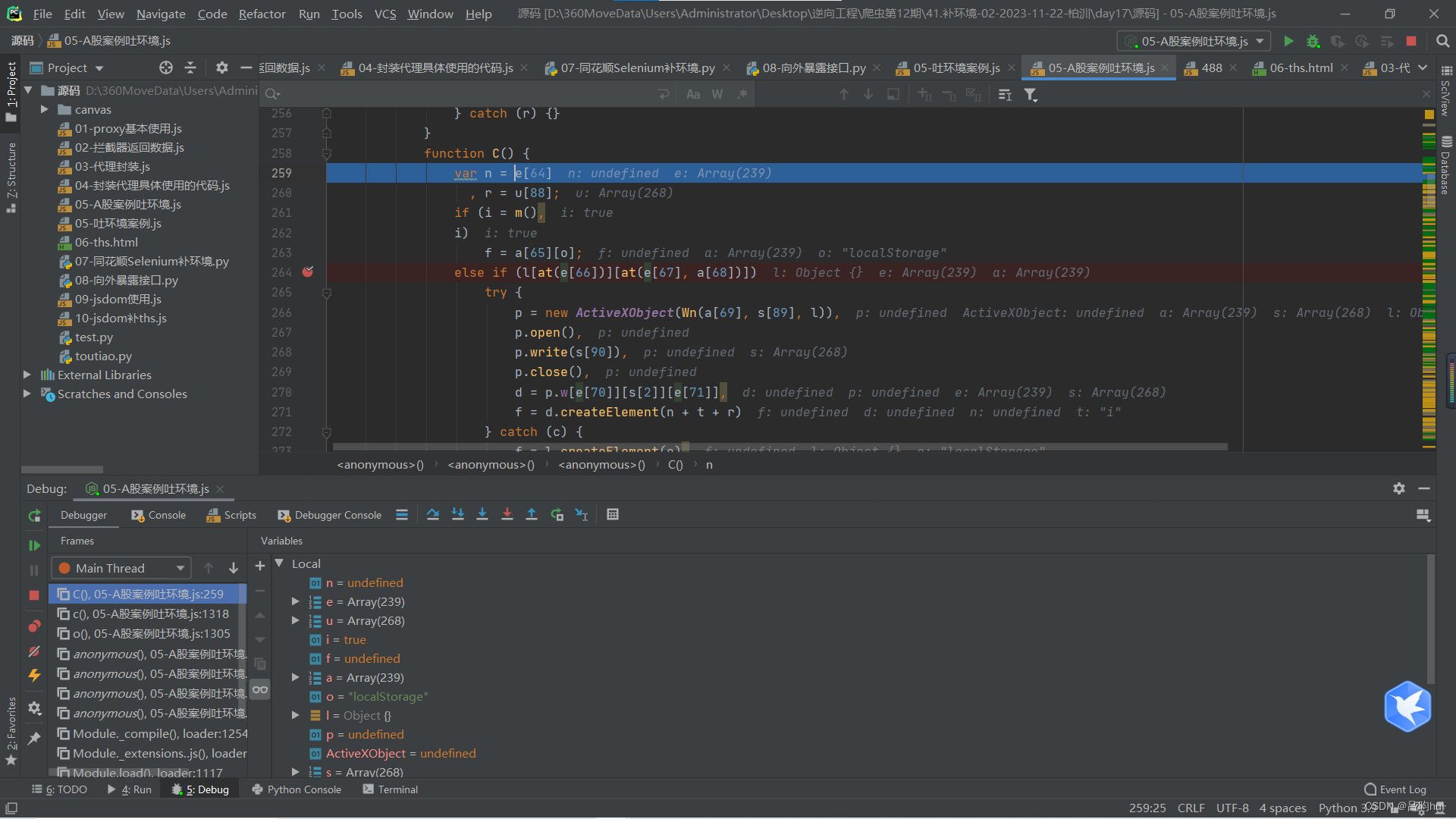
Task: Open Debug tool window gear options
Action: tap(1399, 488)
